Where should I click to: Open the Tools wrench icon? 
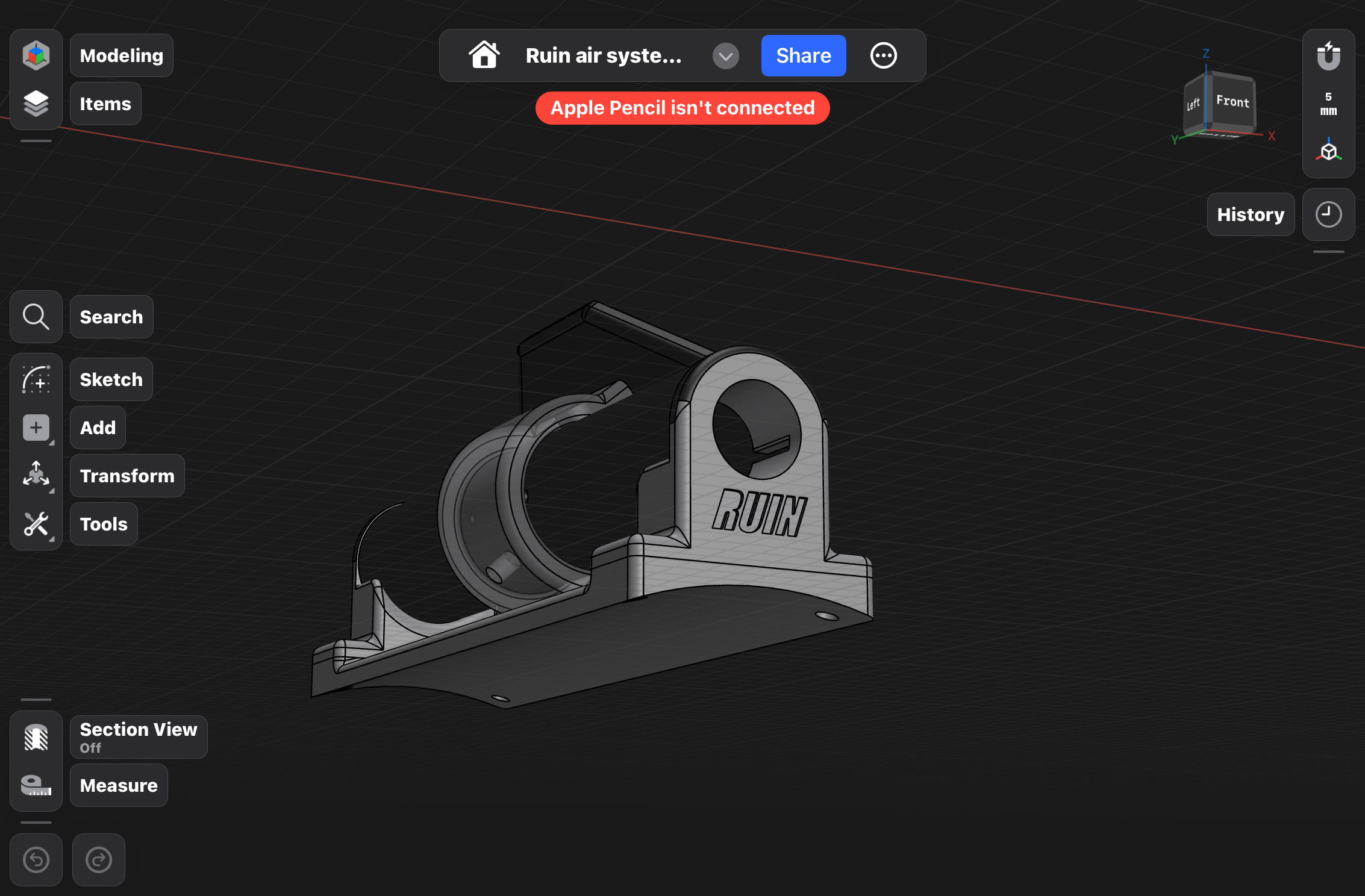point(36,524)
